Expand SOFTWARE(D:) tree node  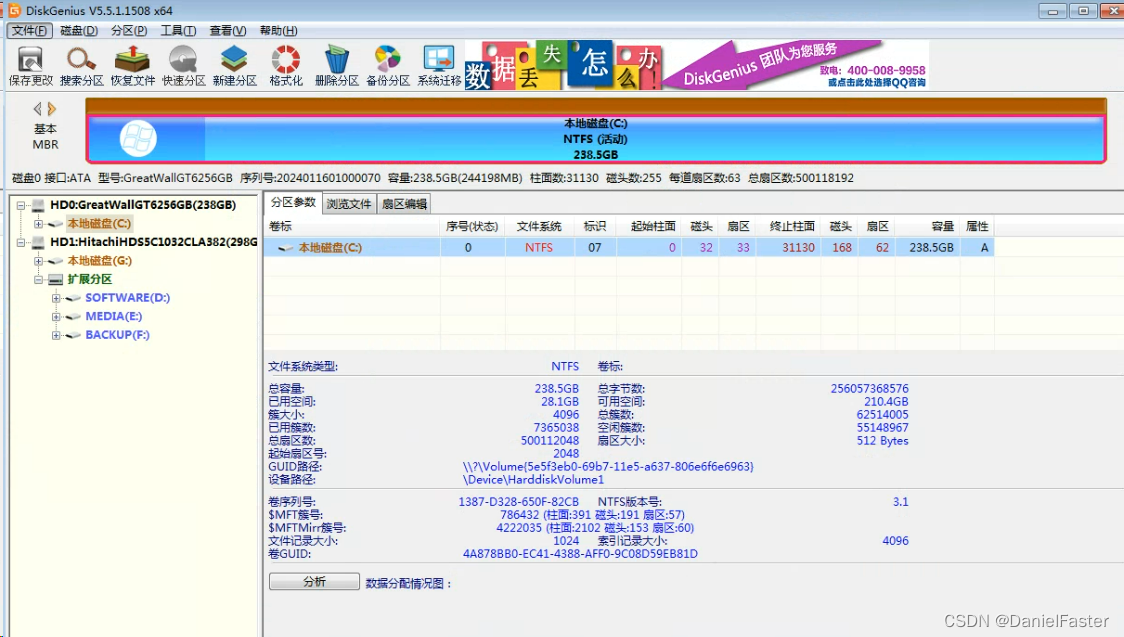(56, 298)
